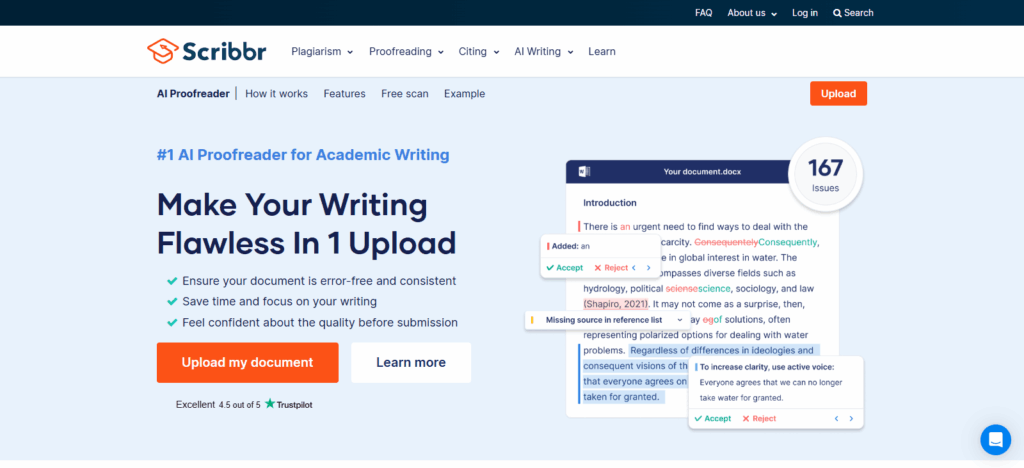Select the Free scan tab
The image size is (1024, 468).
point(404,94)
